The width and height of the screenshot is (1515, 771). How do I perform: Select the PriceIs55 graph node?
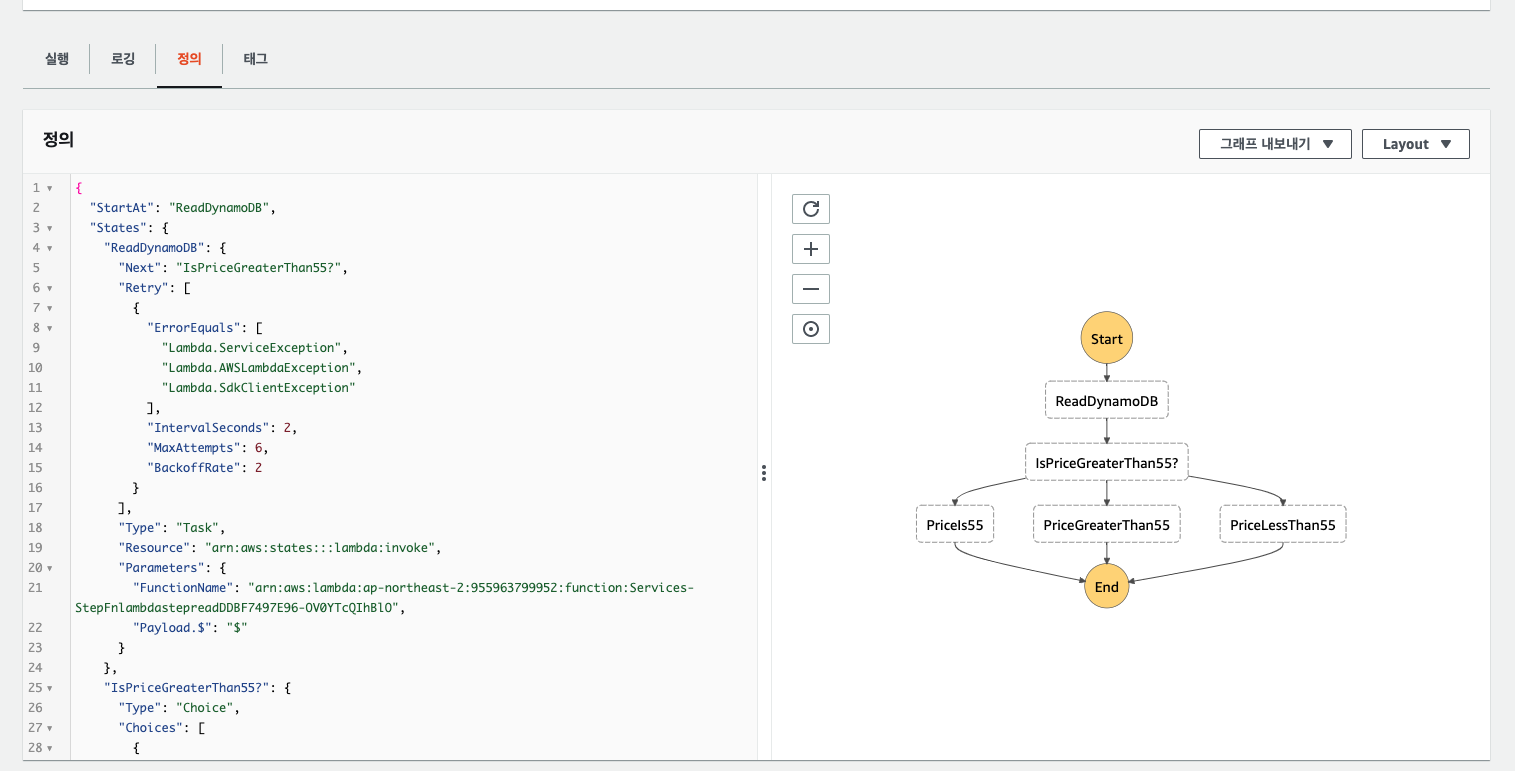tap(955, 524)
